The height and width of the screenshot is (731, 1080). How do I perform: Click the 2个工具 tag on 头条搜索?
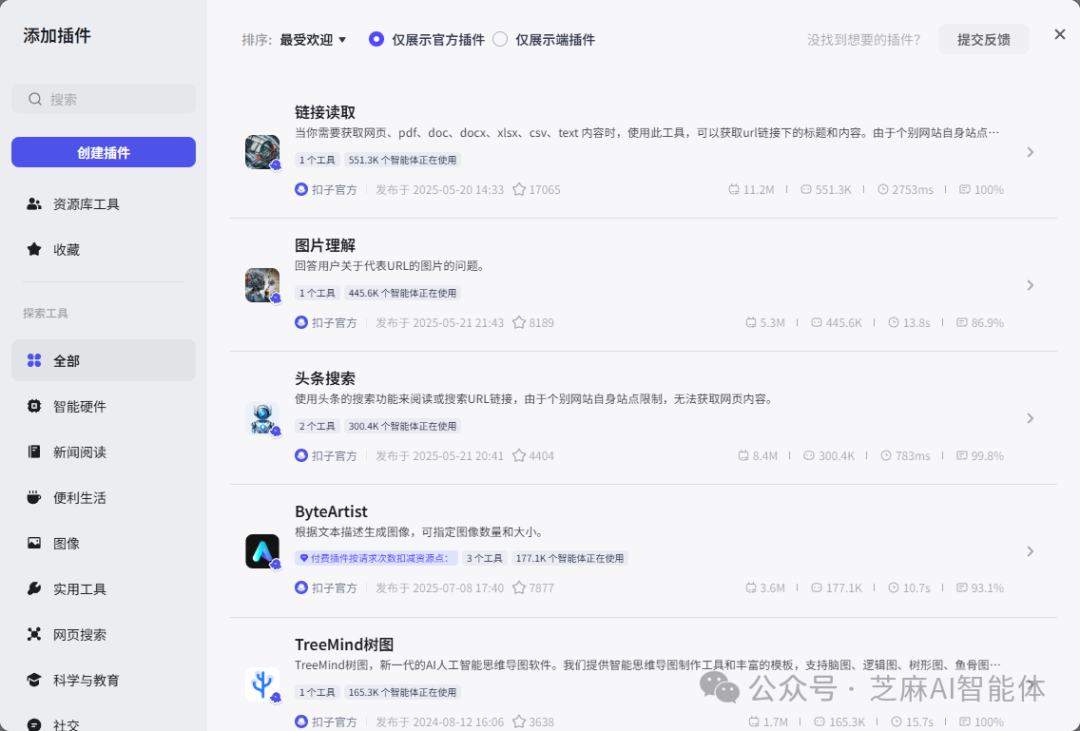pyautogui.click(x=317, y=426)
